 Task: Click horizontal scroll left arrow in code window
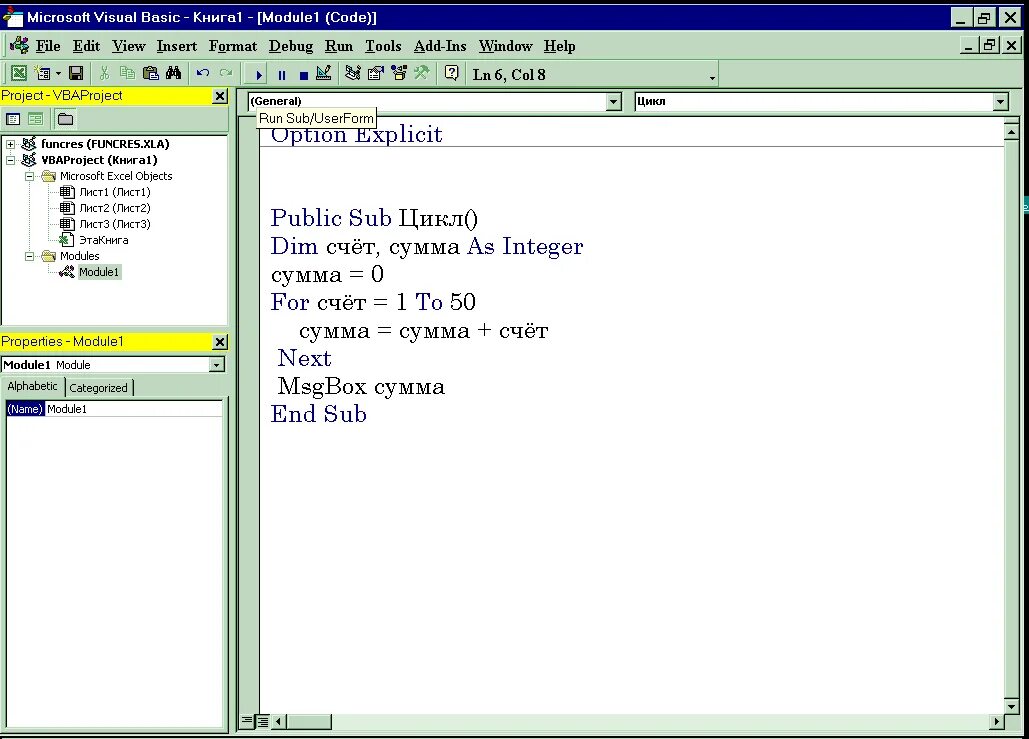[278, 721]
